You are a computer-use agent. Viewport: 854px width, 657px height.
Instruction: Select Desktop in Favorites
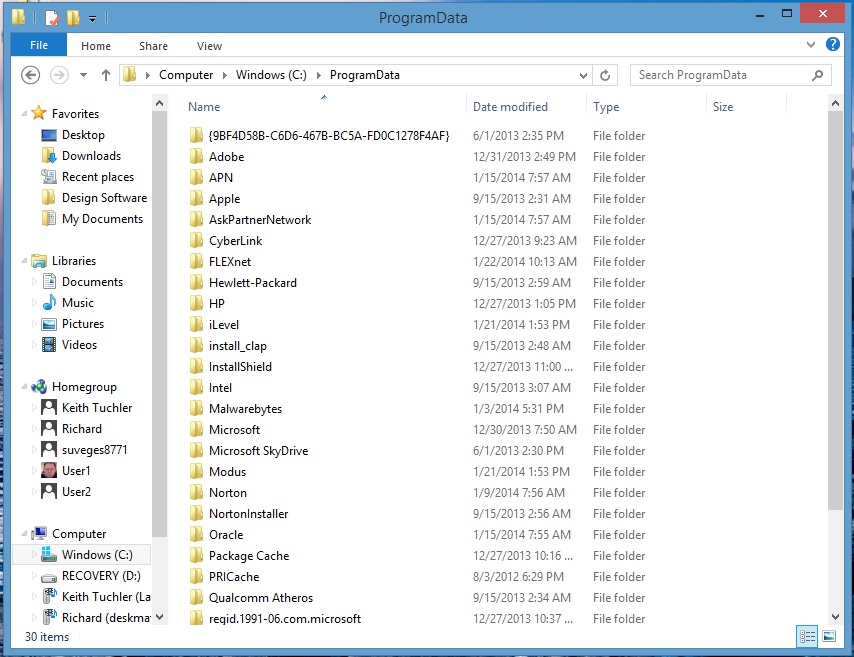coord(83,135)
